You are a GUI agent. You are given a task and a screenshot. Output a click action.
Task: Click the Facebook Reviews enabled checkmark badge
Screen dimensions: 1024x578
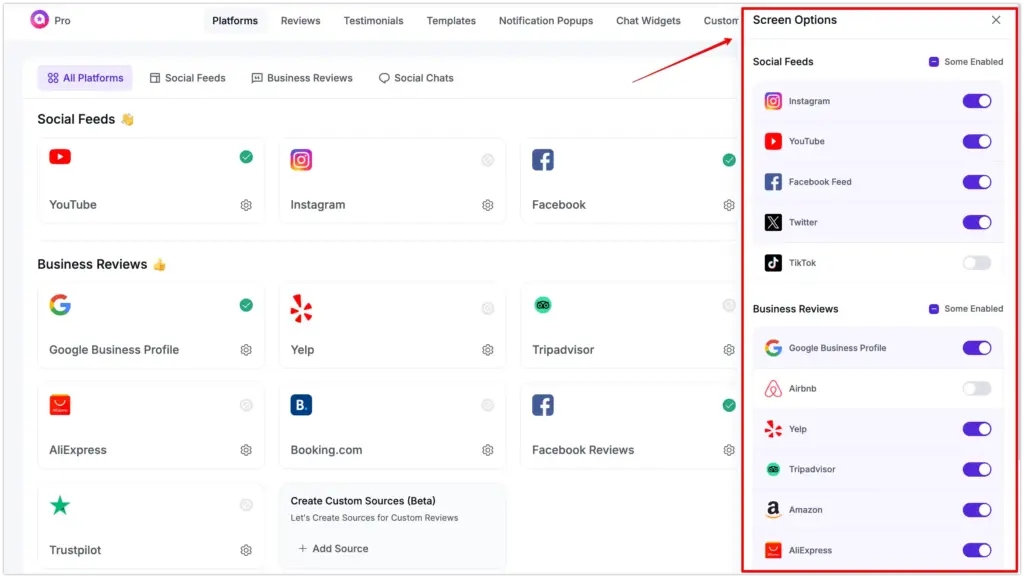pos(729,407)
